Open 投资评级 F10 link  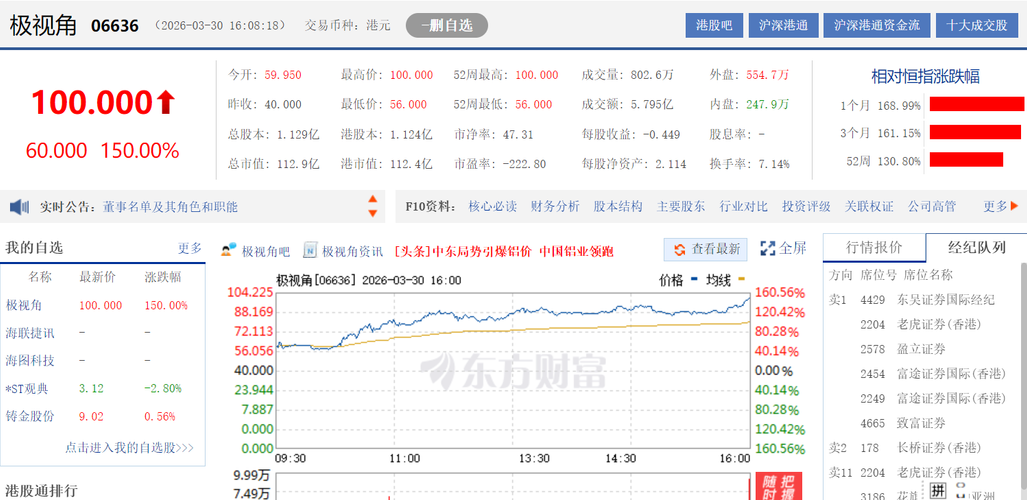[x=806, y=207]
